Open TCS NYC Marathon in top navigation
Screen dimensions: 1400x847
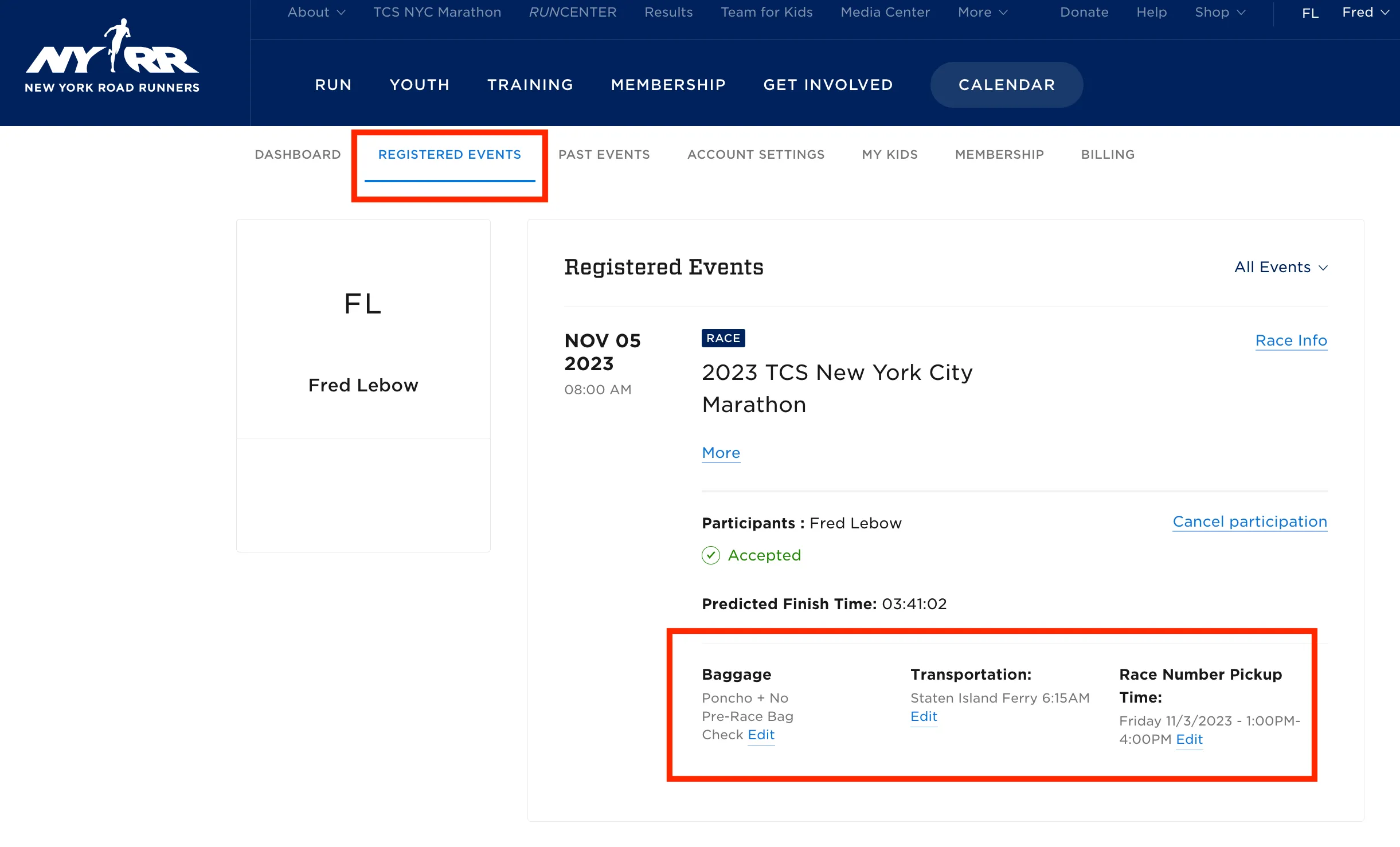pos(437,12)
